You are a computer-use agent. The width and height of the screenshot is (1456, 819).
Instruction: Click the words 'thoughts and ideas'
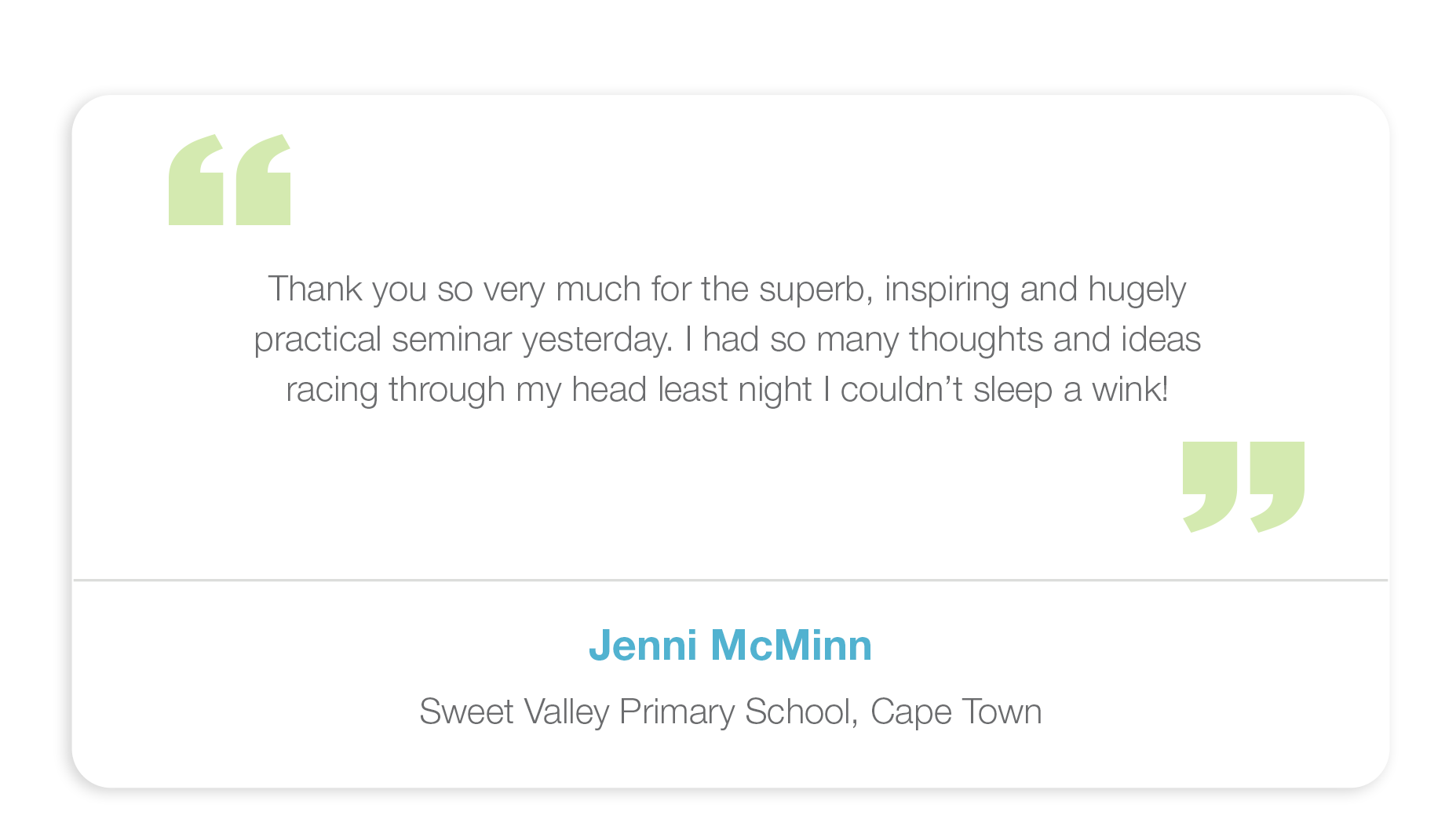[1054, 340]
